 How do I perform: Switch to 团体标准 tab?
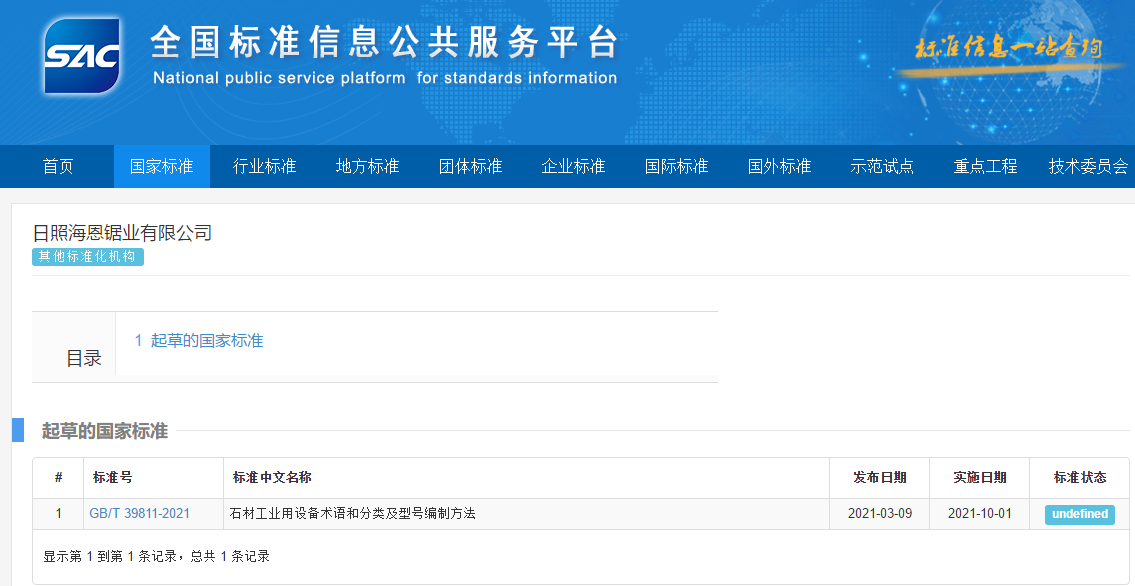click(470, 166)
